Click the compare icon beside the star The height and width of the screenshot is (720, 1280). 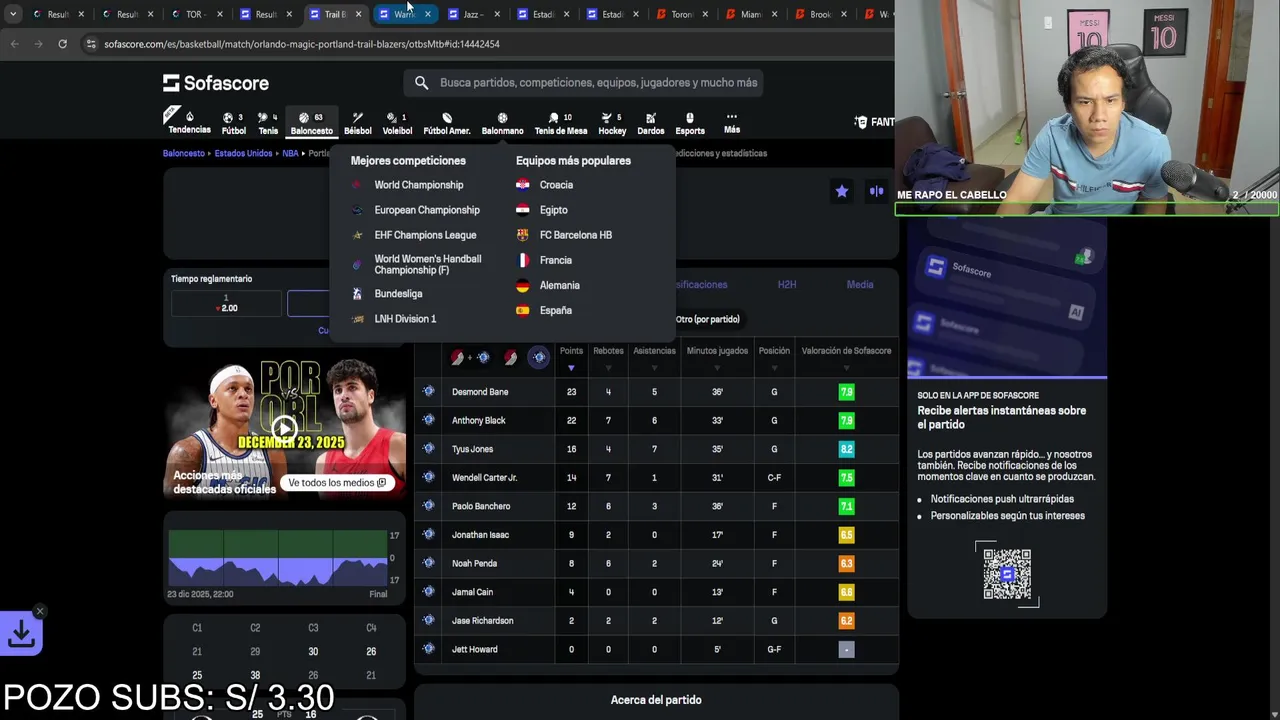coord(876,191)
